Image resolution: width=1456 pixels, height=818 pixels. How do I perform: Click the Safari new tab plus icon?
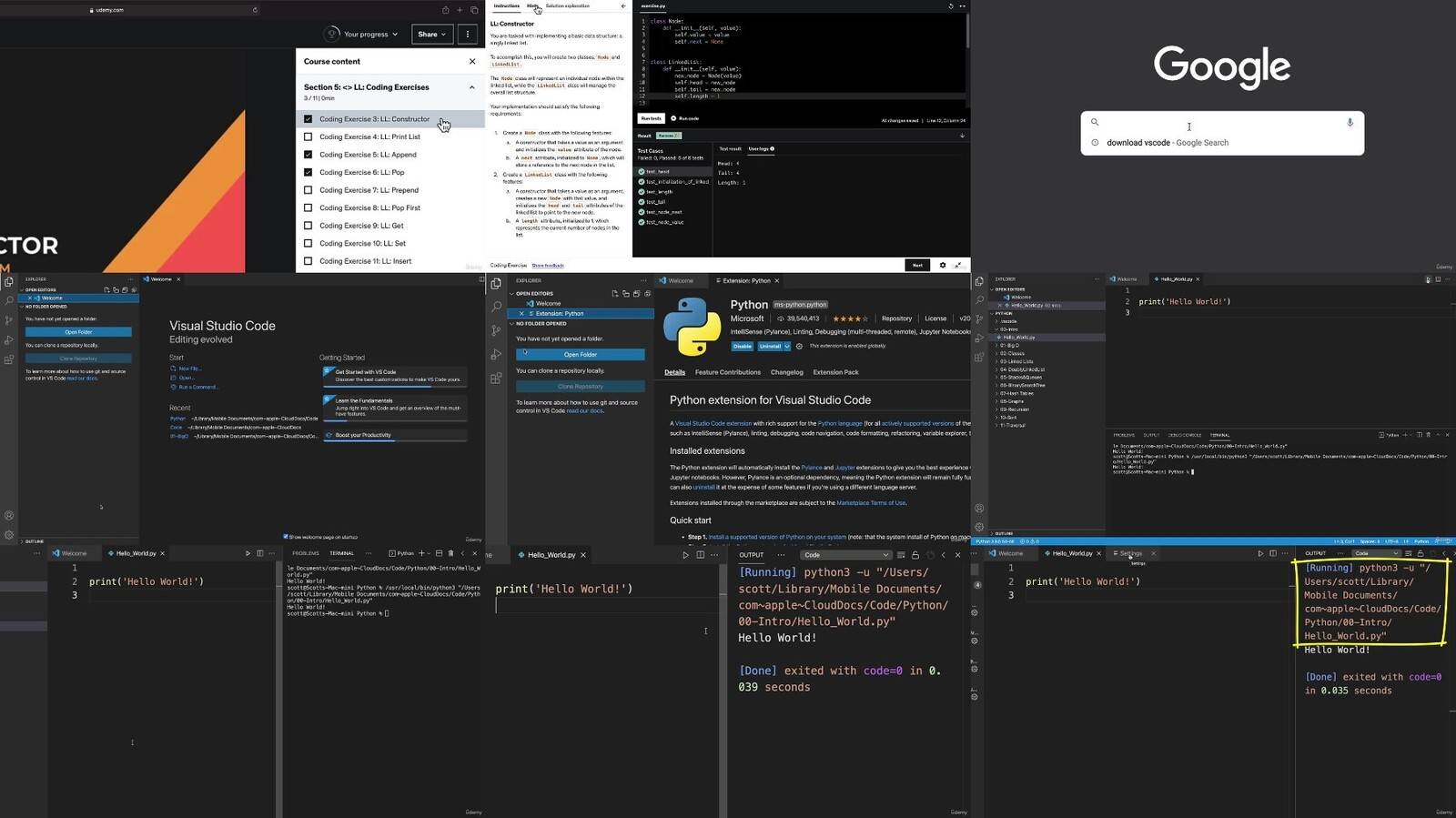tap(460, 10)
